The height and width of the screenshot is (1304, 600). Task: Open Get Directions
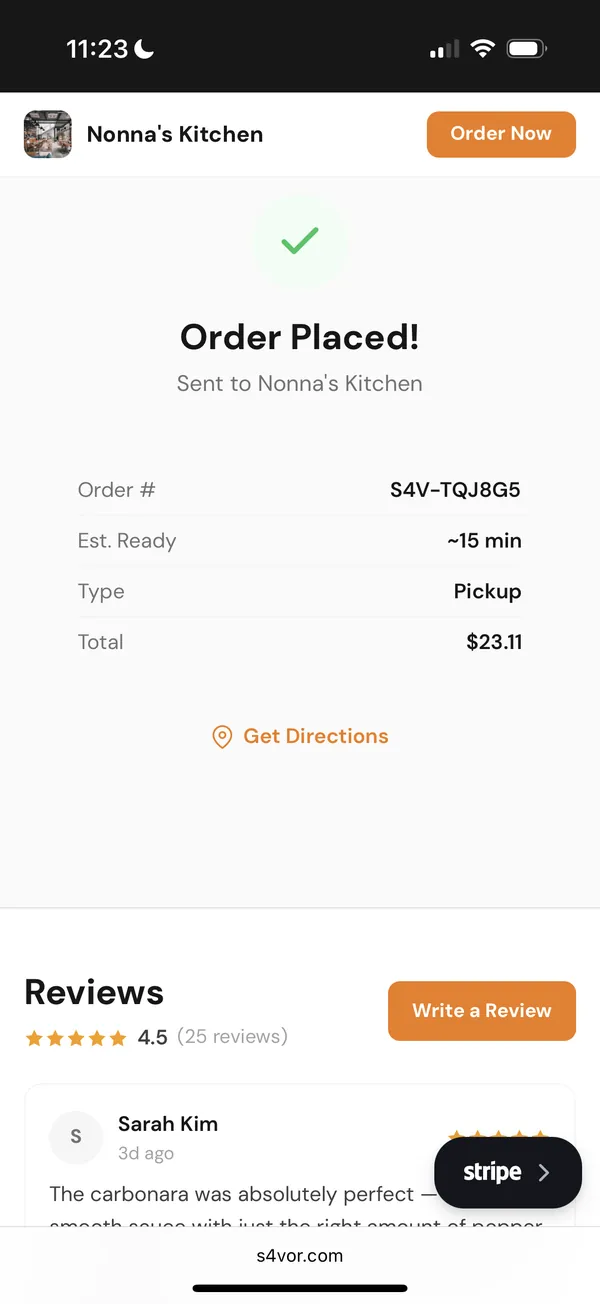coord(316,736)
